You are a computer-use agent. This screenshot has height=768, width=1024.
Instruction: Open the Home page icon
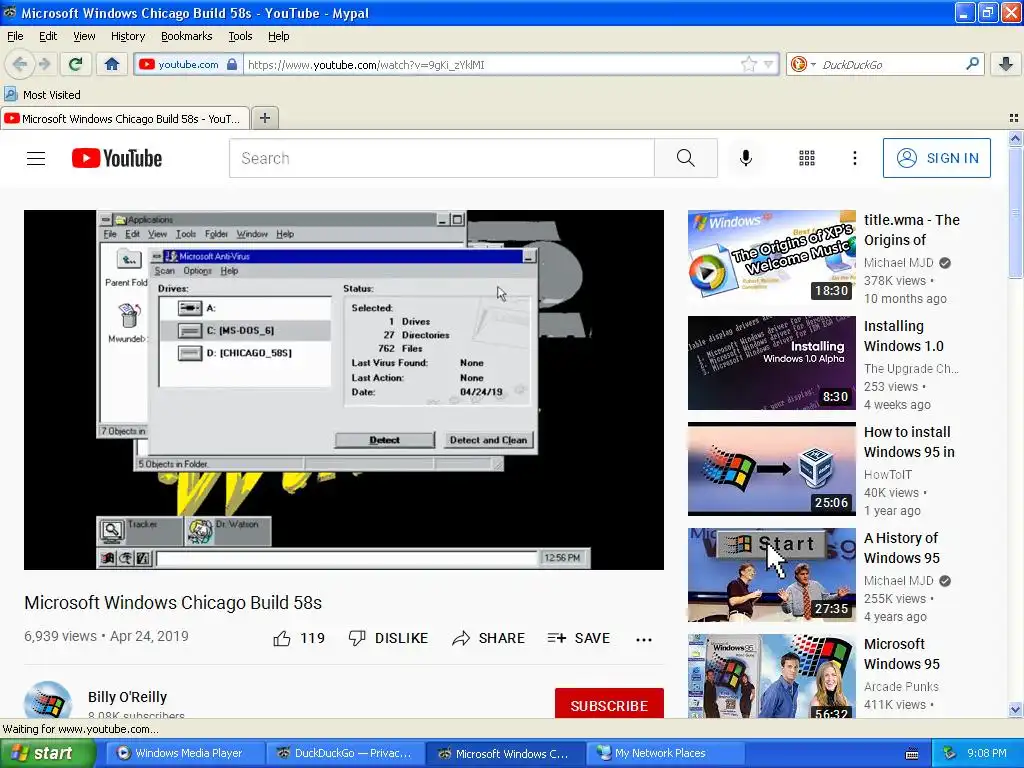pyautogui.click(x=112, y=64)
